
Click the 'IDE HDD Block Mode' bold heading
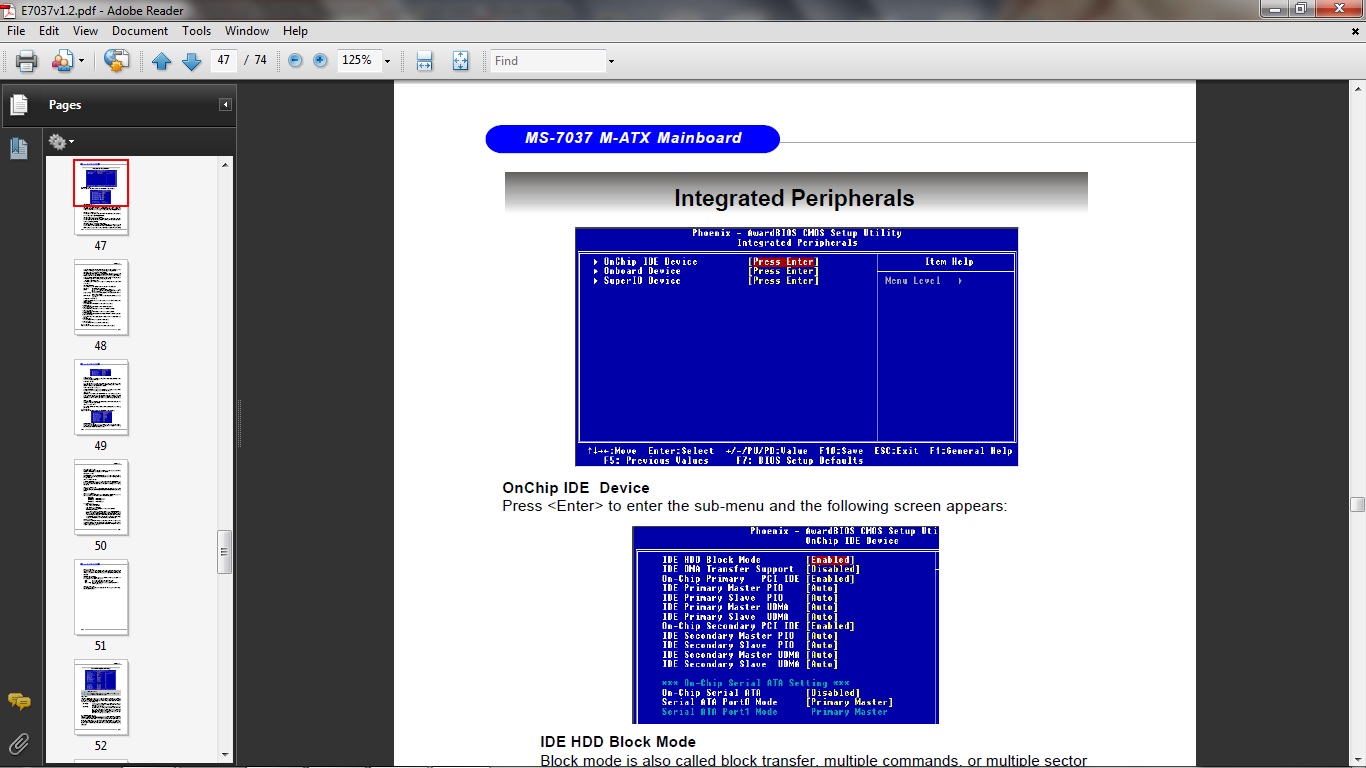tap(618, 742)
